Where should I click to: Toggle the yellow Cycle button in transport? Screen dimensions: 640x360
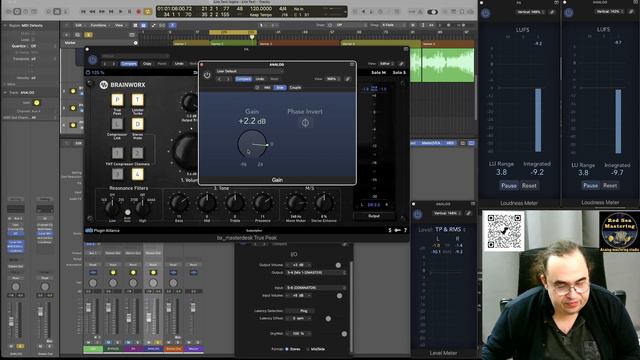click(148, 12)
